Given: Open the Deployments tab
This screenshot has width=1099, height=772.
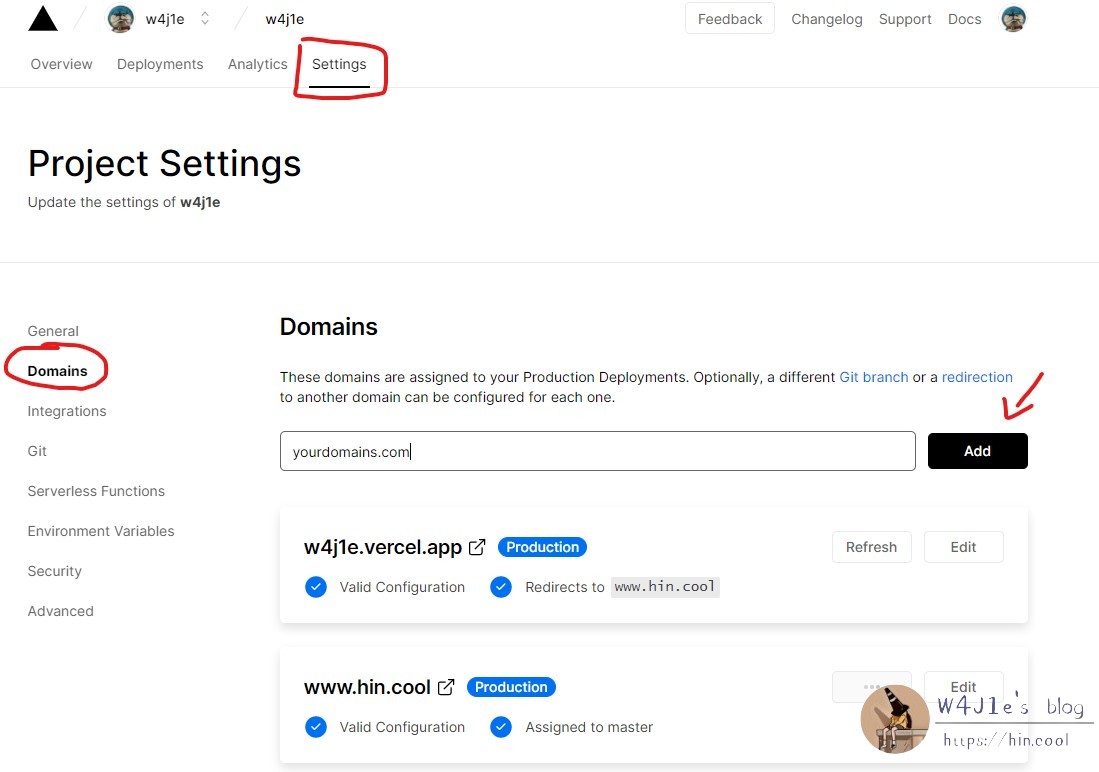Looking at the screenshot, I should tap(160, 64).
